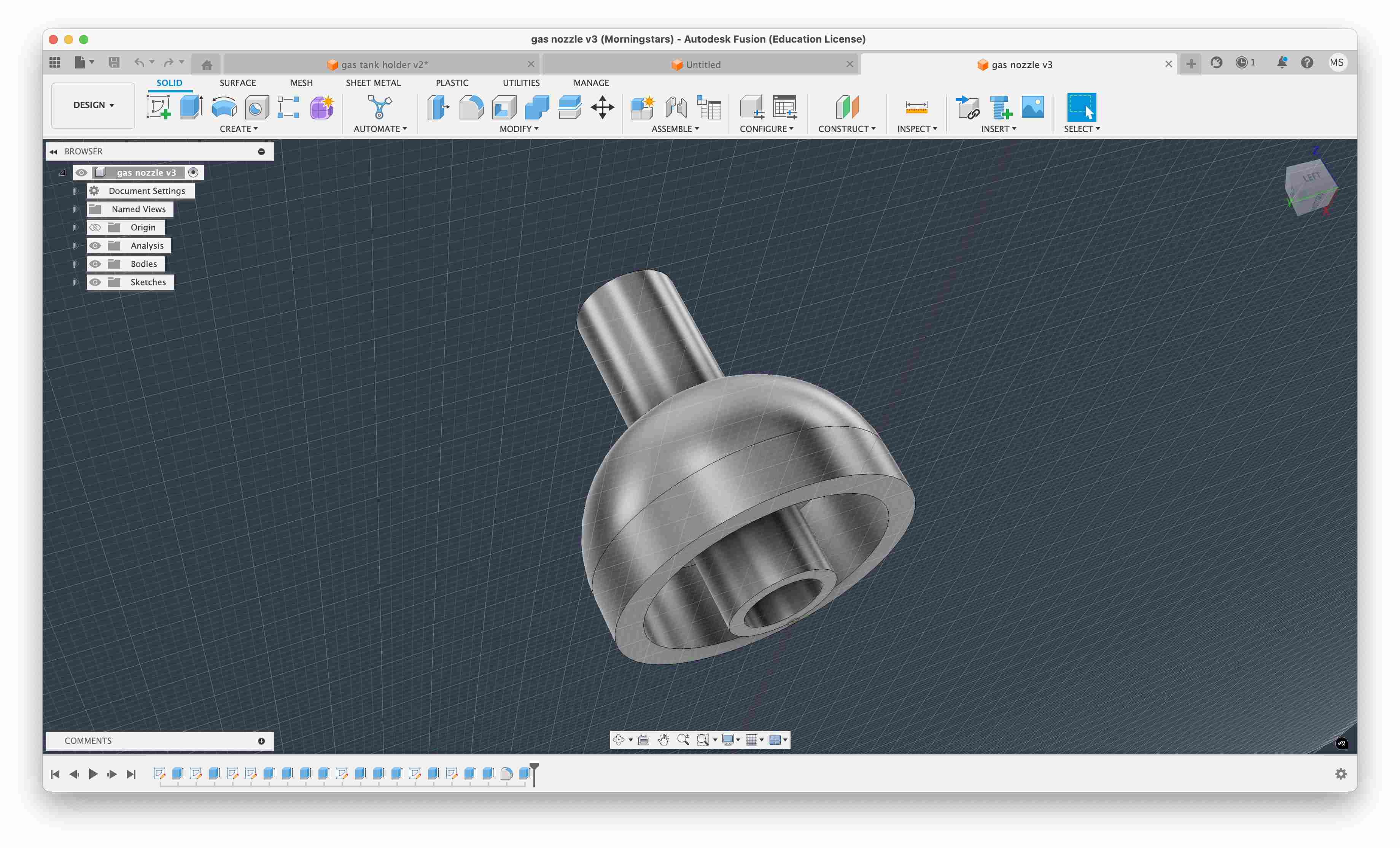
Task: Open the Notifications bell
Action: (1282, 62)
